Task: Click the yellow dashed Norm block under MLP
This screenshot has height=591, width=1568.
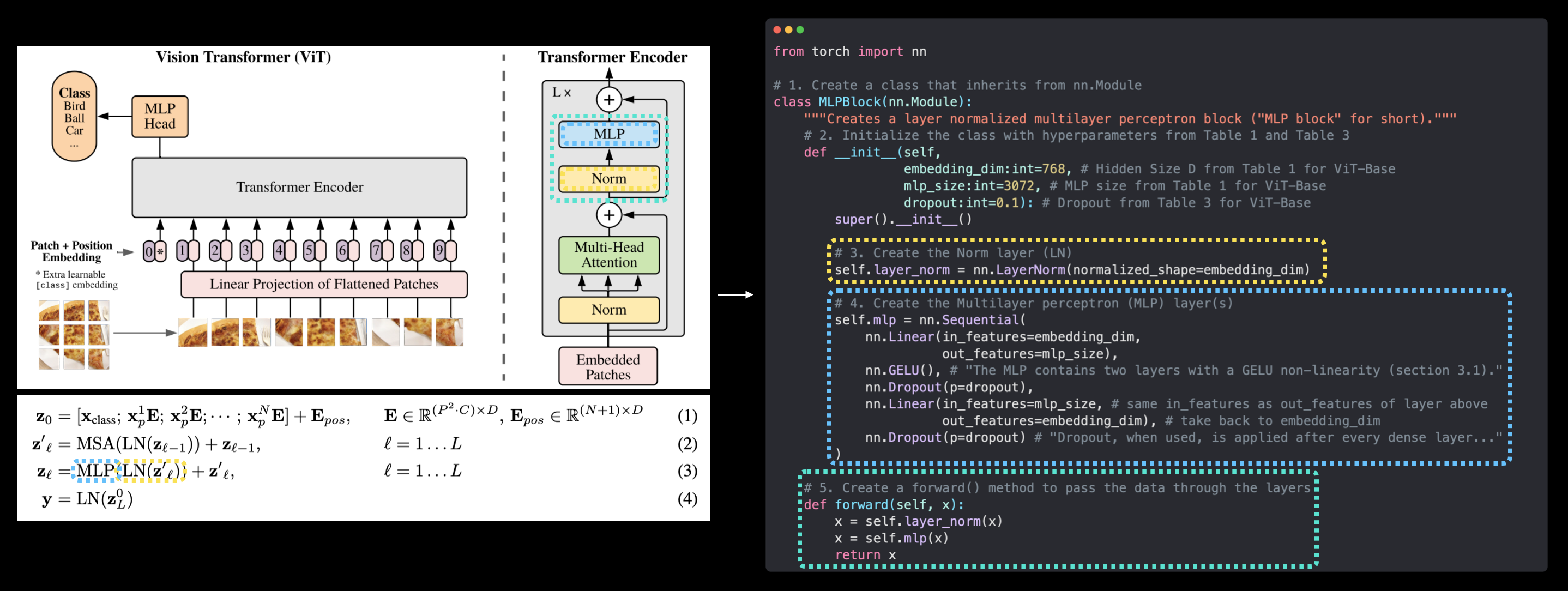Action: (608, 178)
